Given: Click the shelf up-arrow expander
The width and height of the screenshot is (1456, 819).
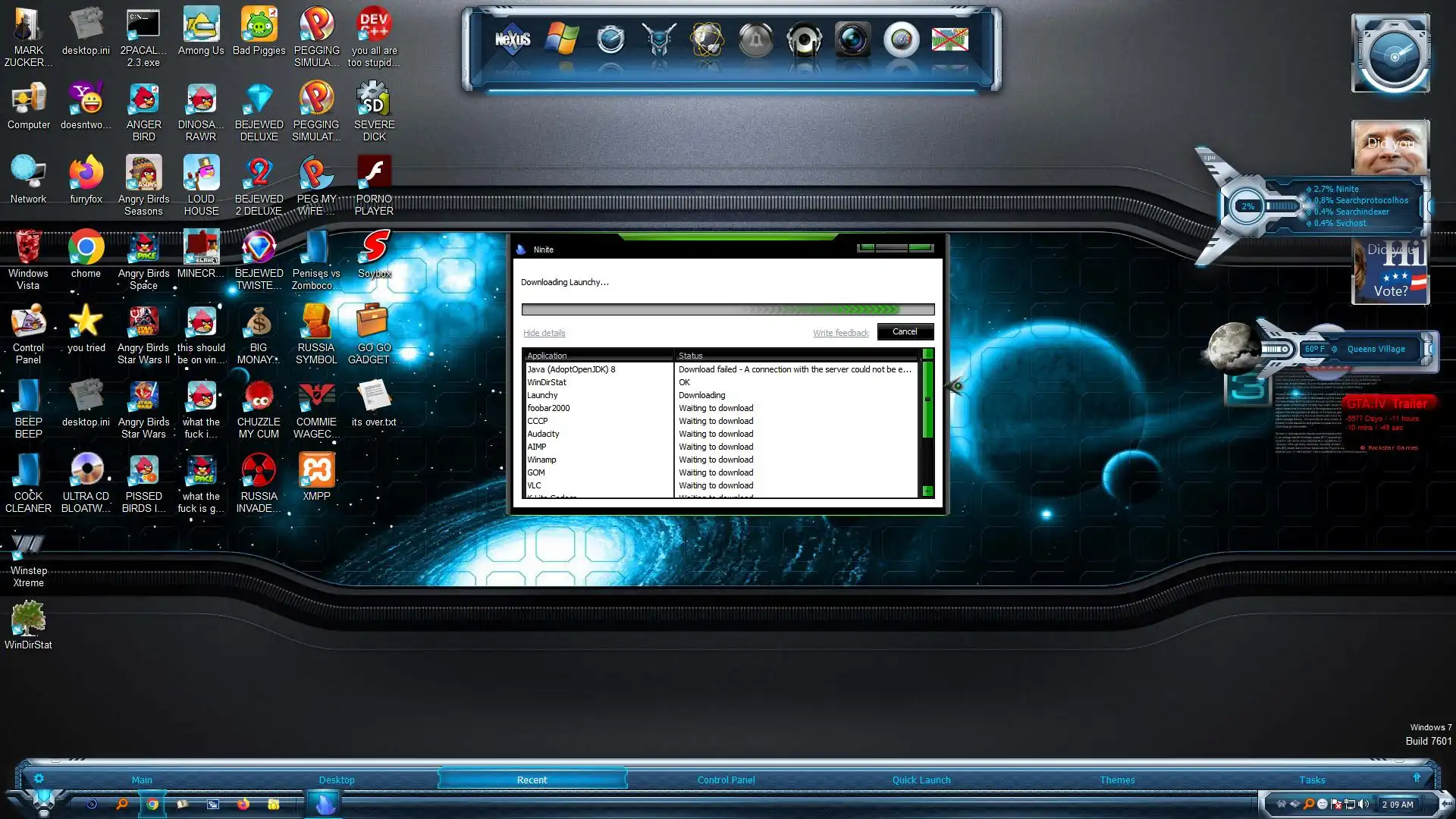Looking at the screenshot, I should [1416, 777].
